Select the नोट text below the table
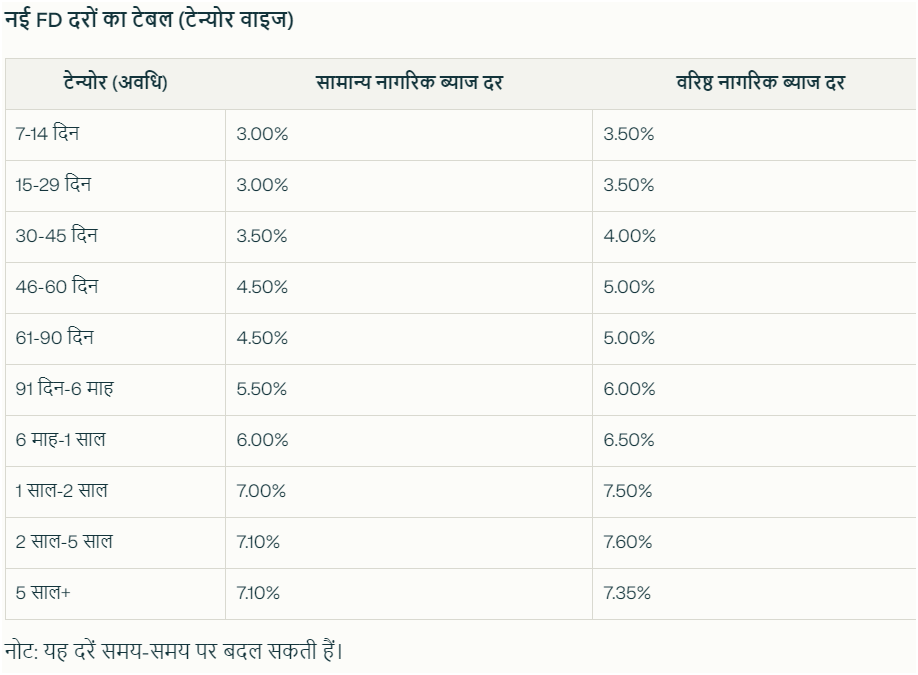This screenshot has height=675, width=918. click(174, 651)
